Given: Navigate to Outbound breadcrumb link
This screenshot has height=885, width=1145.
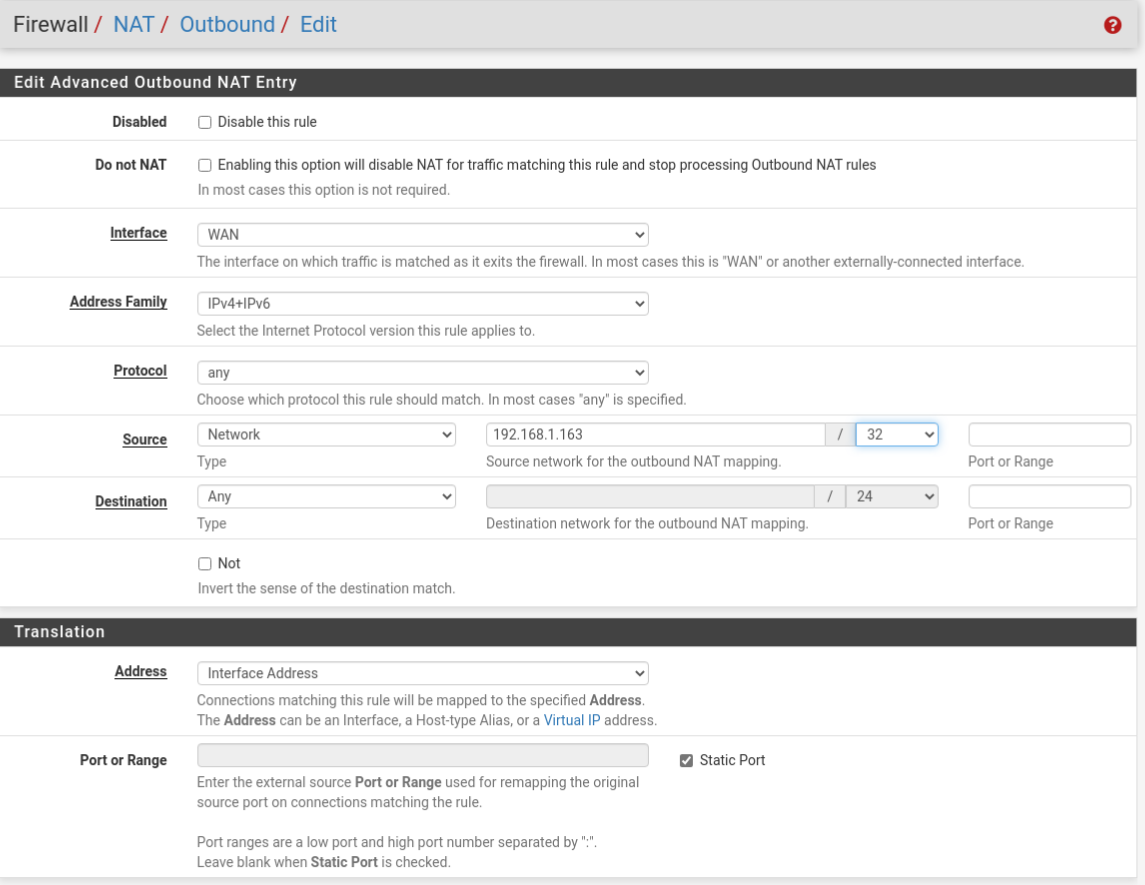Looking at the screenshot, I should tap(227, 25).
